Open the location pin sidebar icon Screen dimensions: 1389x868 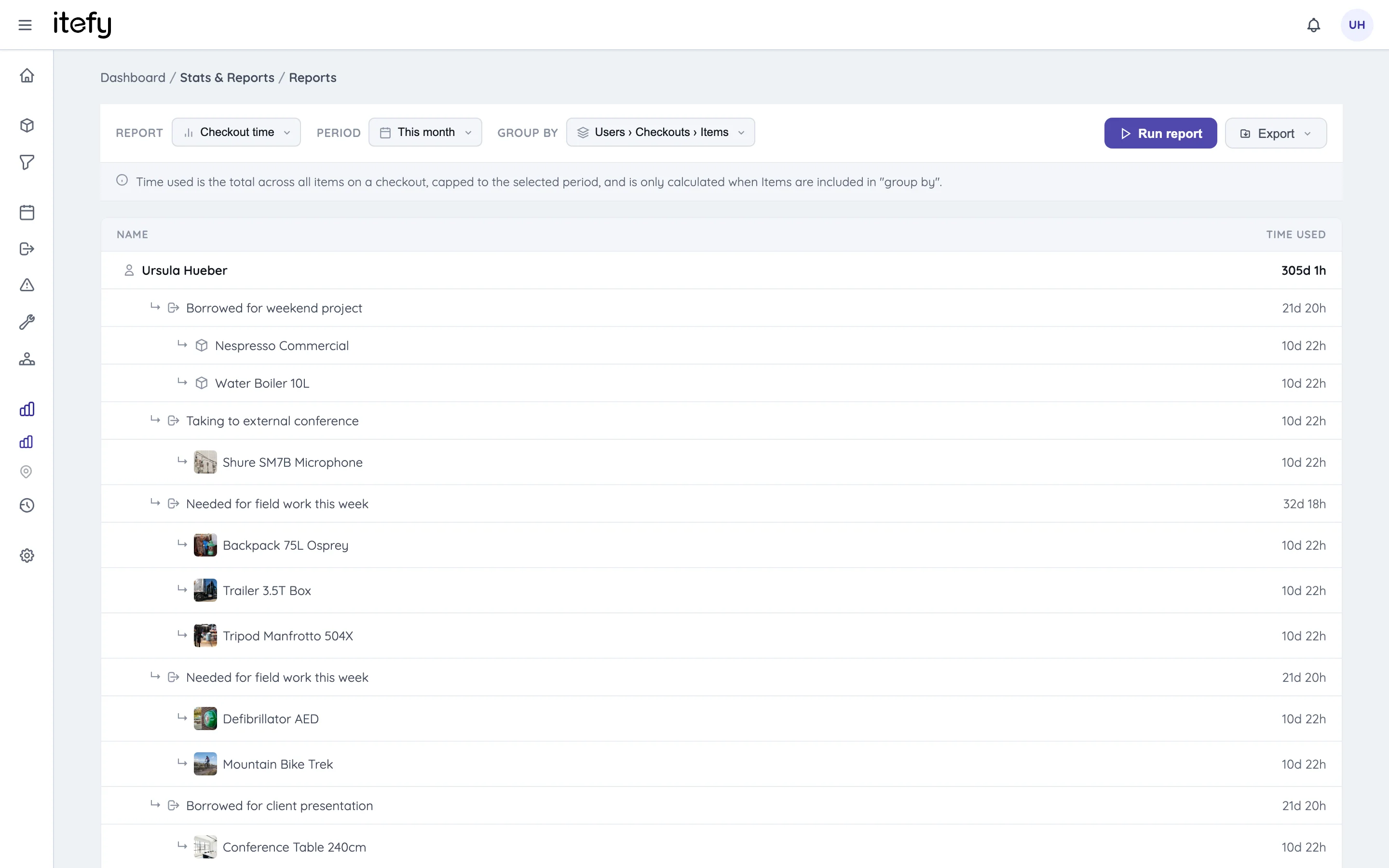[26, 471]
